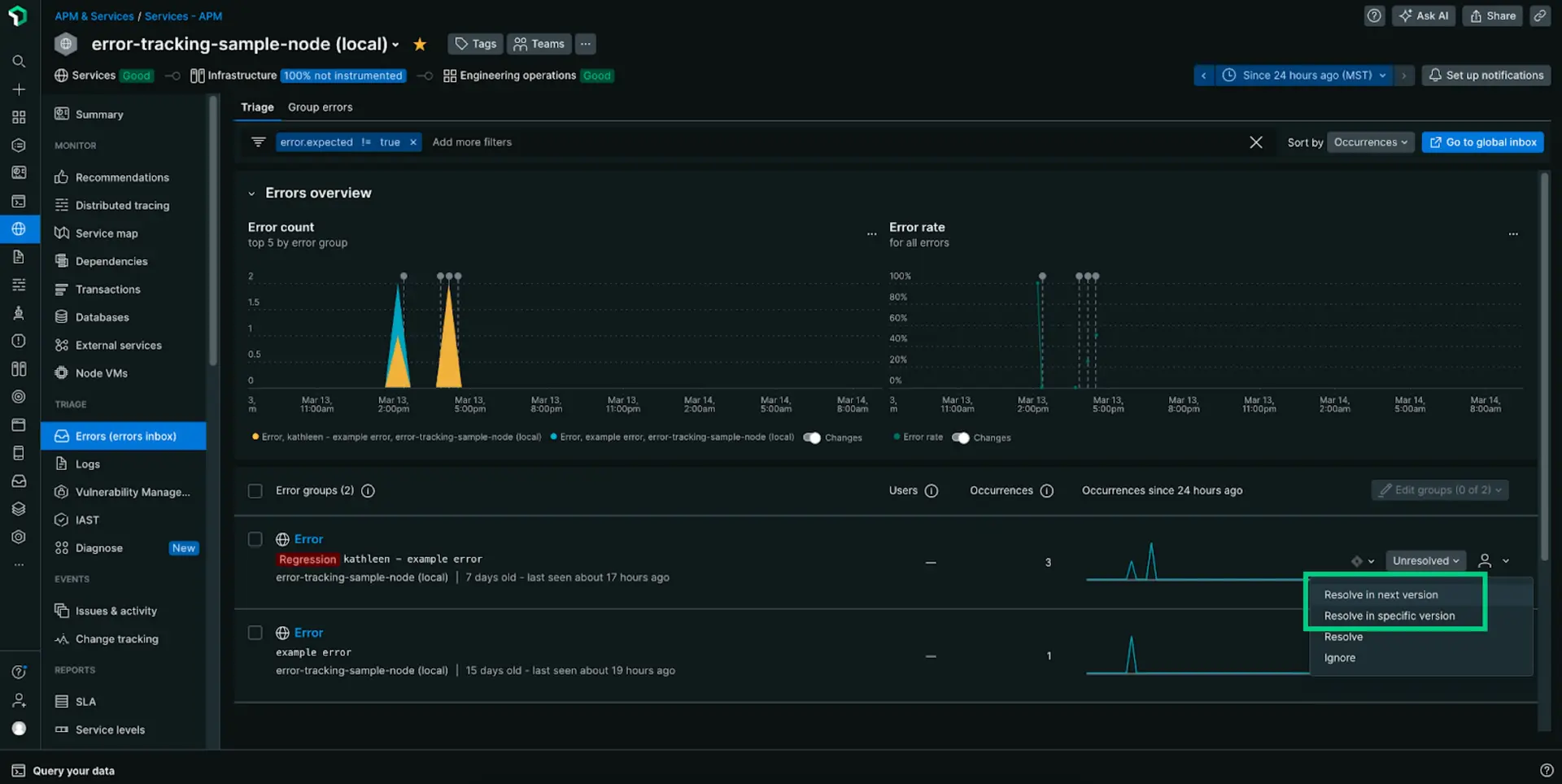Open Distributed tracing from the sidebar

click(122, 205)
